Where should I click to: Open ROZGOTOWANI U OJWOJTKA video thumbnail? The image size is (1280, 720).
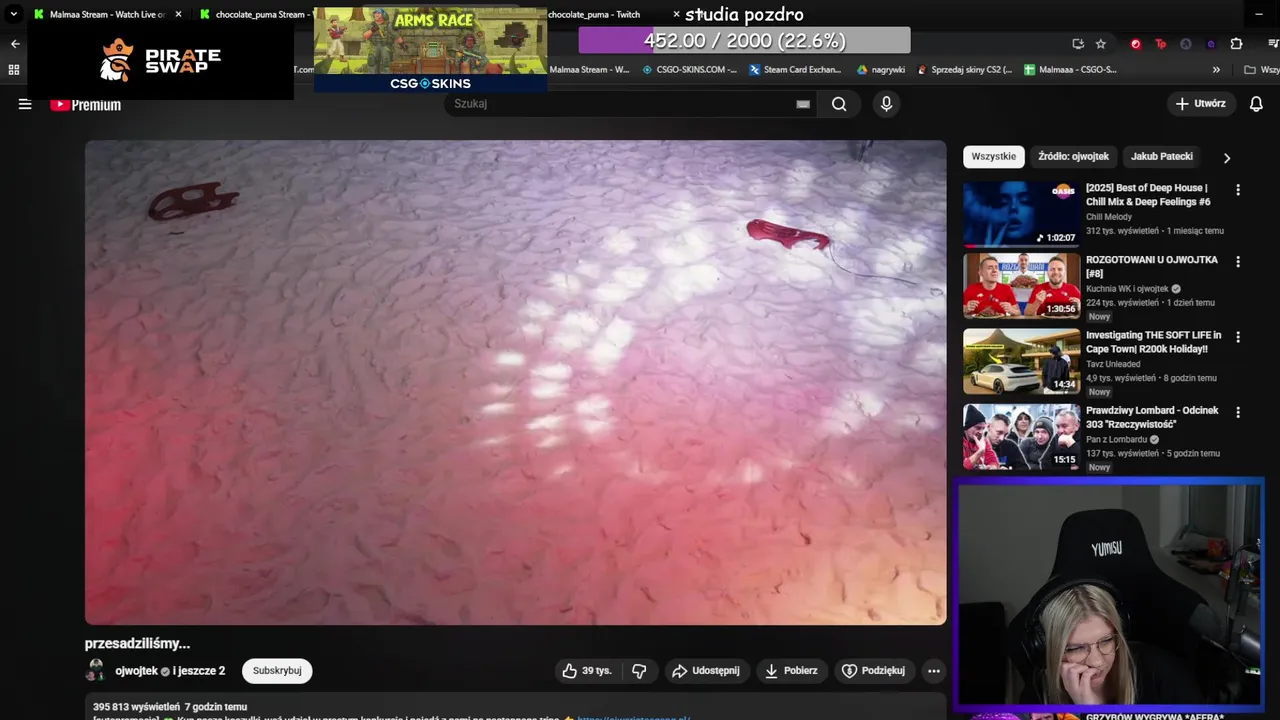click(1021, 286)
